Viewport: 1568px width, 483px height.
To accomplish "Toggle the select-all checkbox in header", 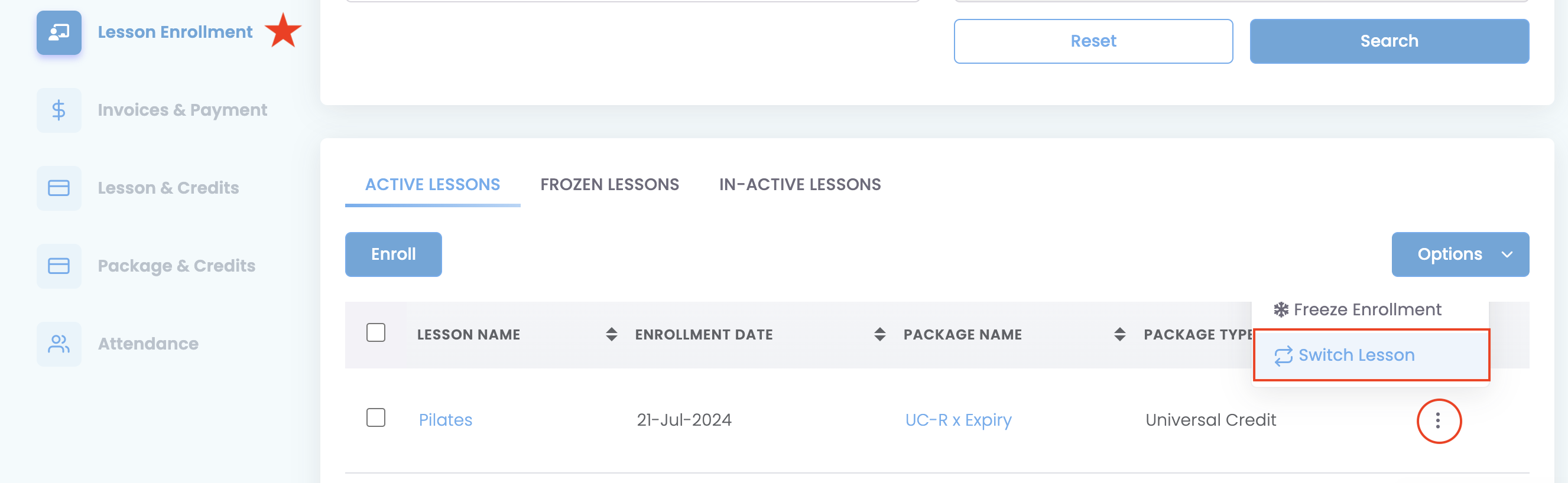I will click(x=375, y=333).
